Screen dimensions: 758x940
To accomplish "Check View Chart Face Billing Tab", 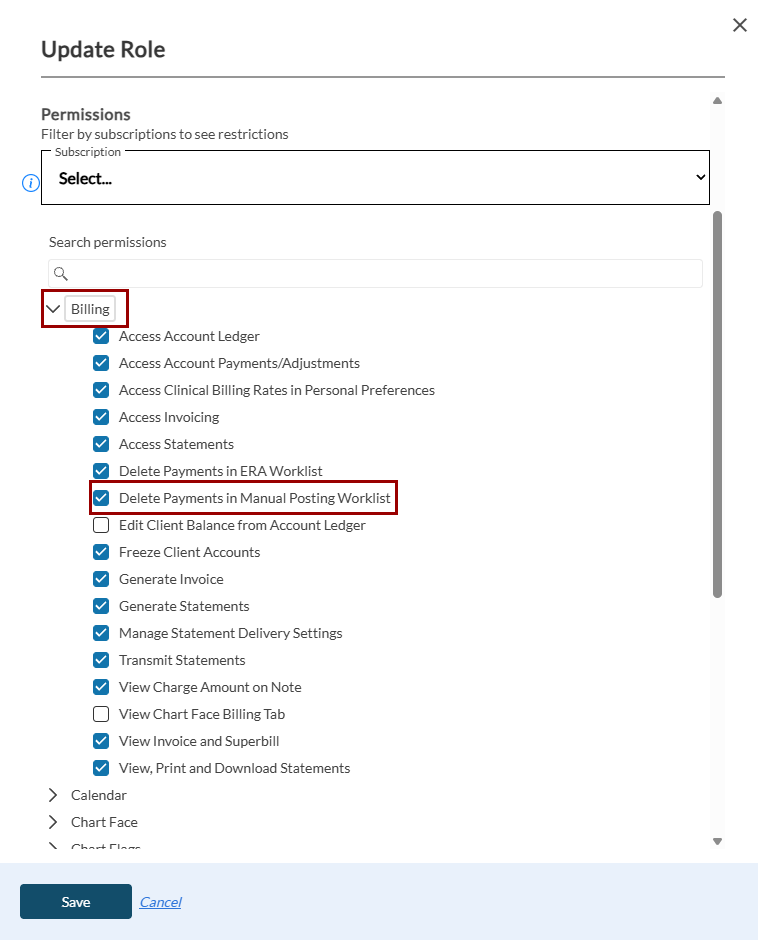I will [x=101, y=714].
